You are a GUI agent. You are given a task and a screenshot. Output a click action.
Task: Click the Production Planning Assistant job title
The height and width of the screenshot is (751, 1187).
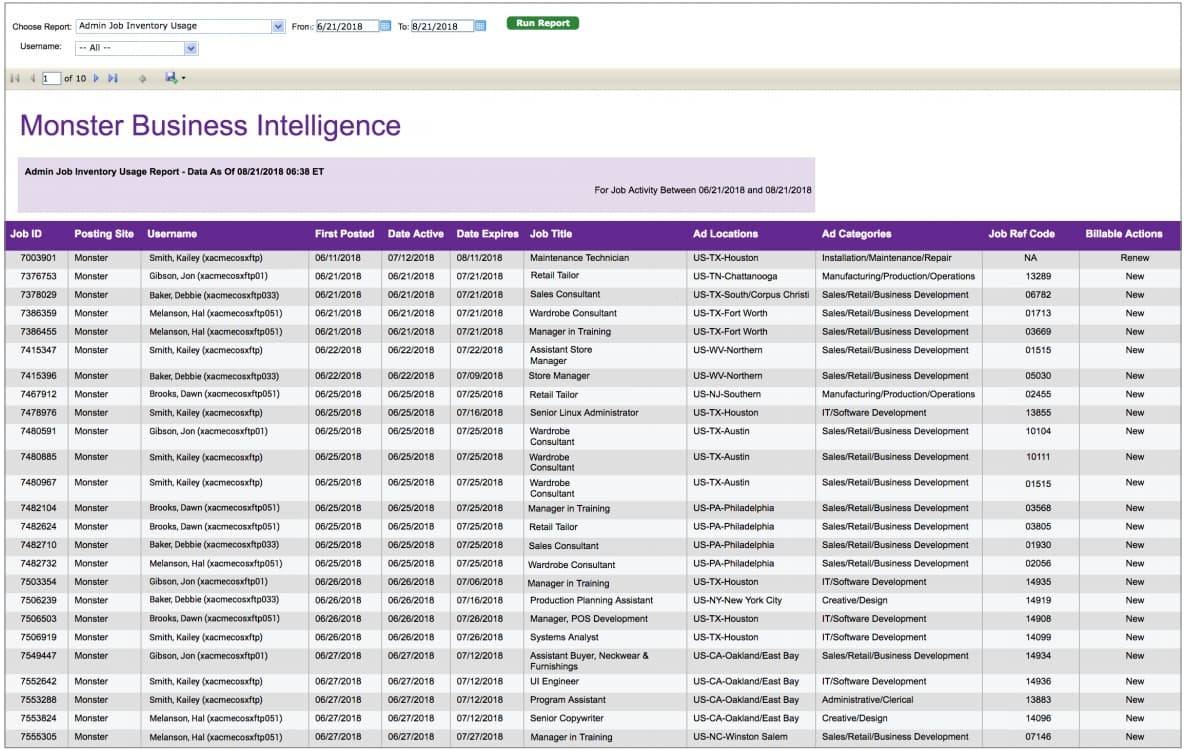click(x=591, y=600)
